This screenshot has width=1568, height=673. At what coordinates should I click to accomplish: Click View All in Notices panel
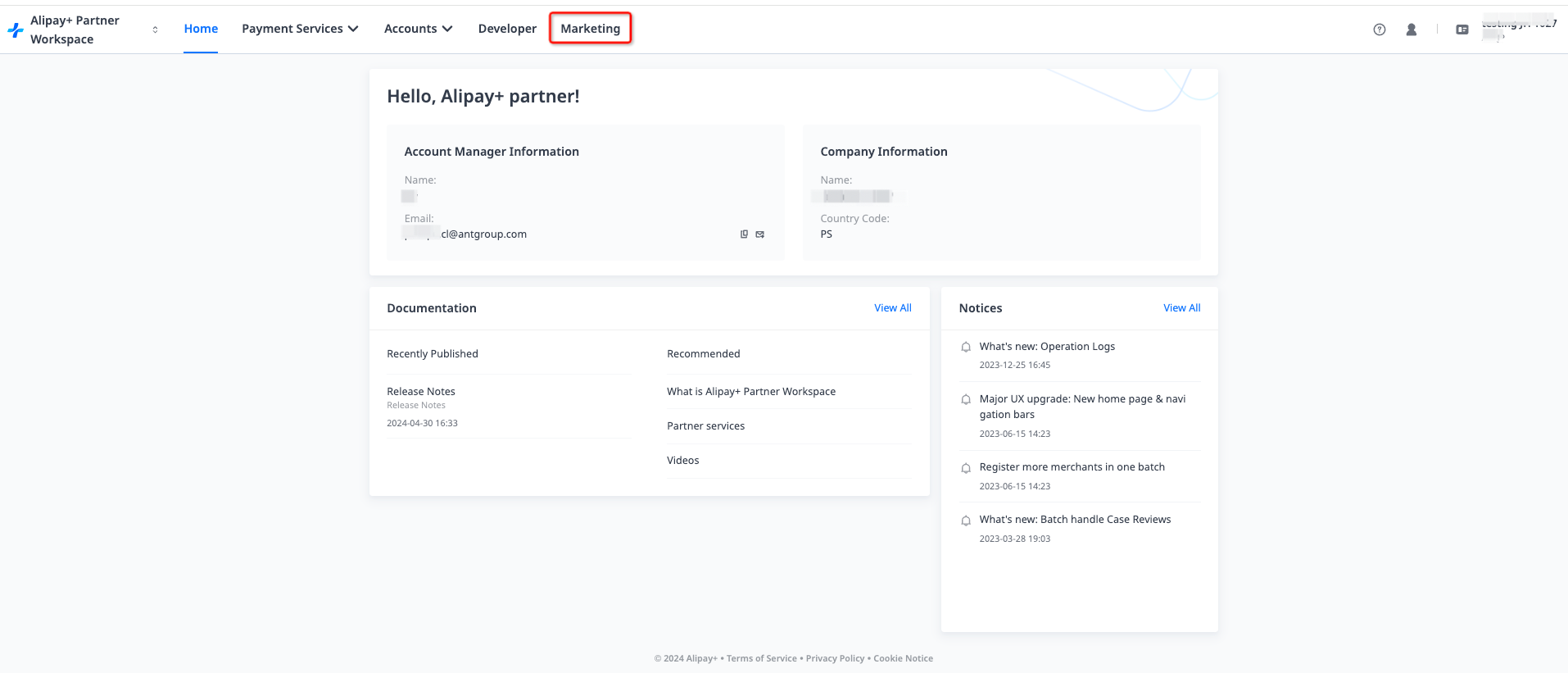pos(1181,308)
